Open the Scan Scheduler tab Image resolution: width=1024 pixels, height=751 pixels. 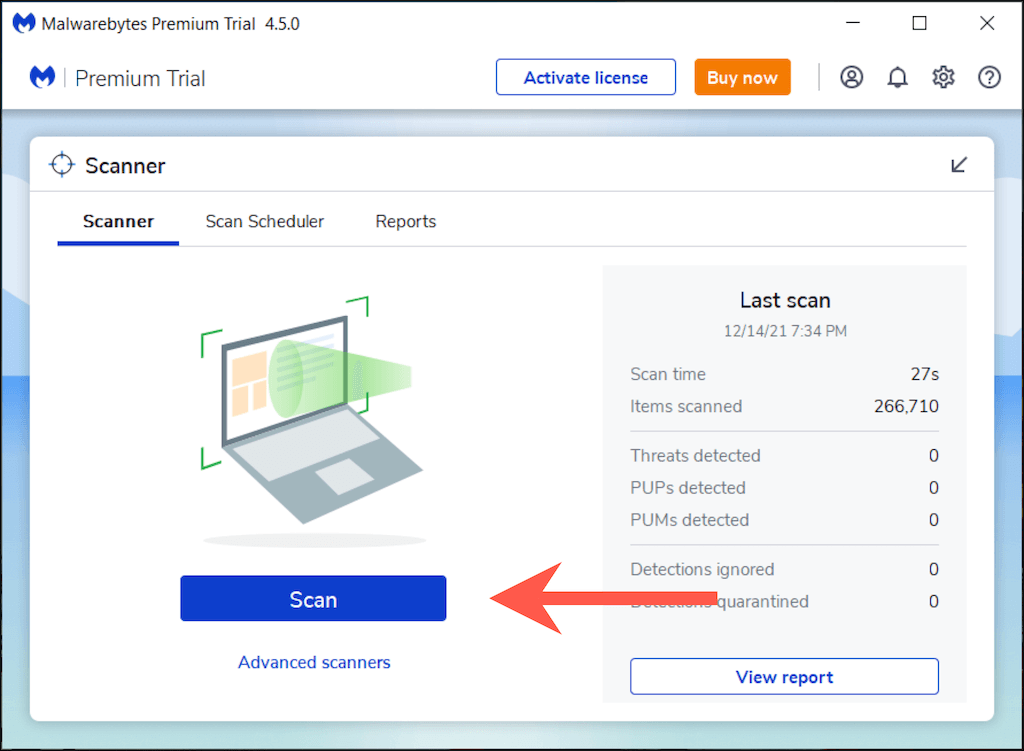(x=264, y=221)
